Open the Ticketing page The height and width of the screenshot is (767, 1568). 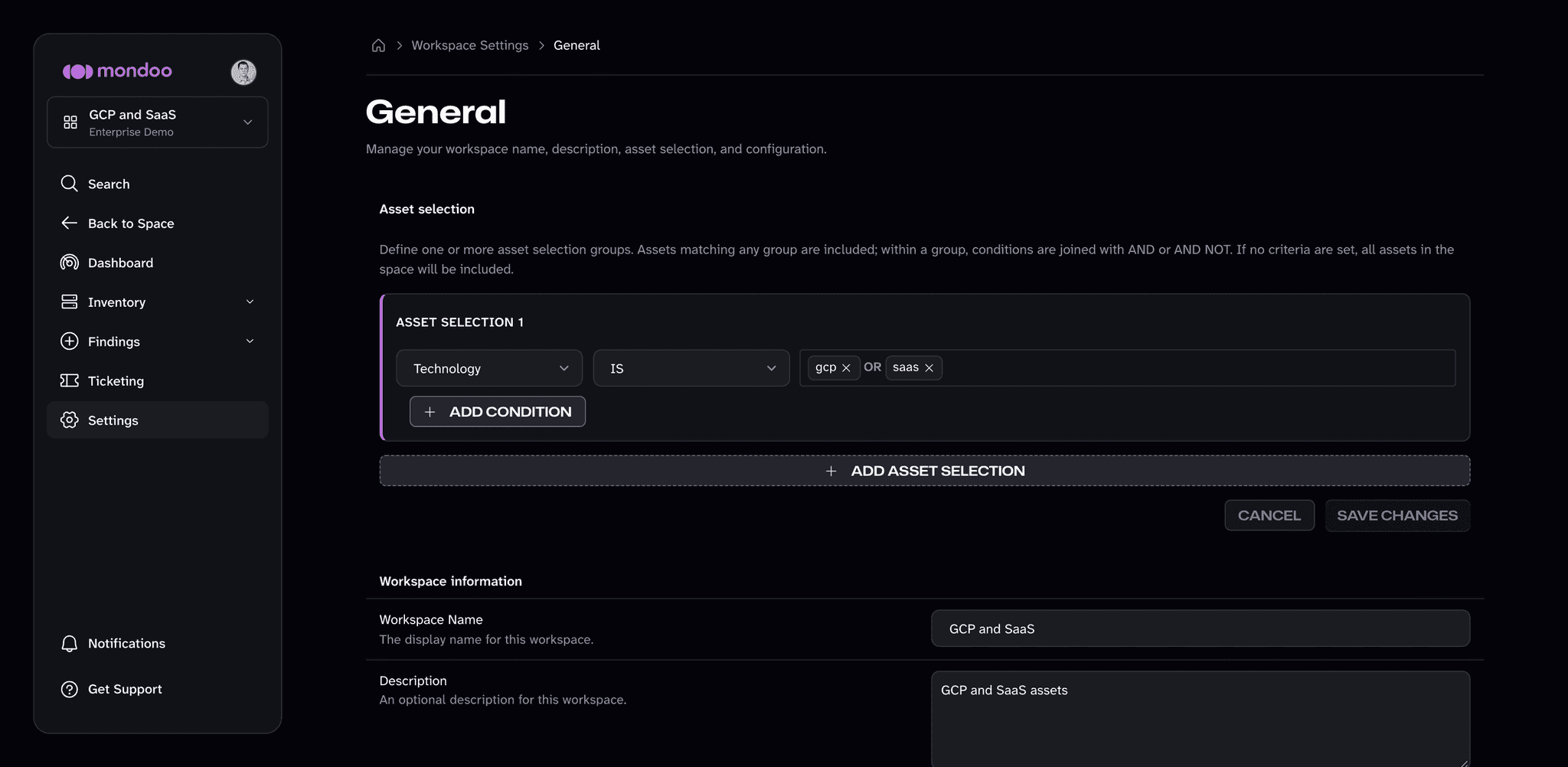pyautogui.click(x=158, y=380)
